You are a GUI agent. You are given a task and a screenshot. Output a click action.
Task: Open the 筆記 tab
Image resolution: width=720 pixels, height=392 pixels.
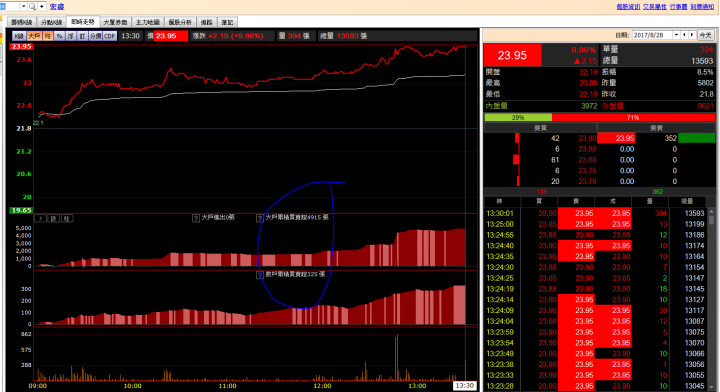click(x=227, y=22)
